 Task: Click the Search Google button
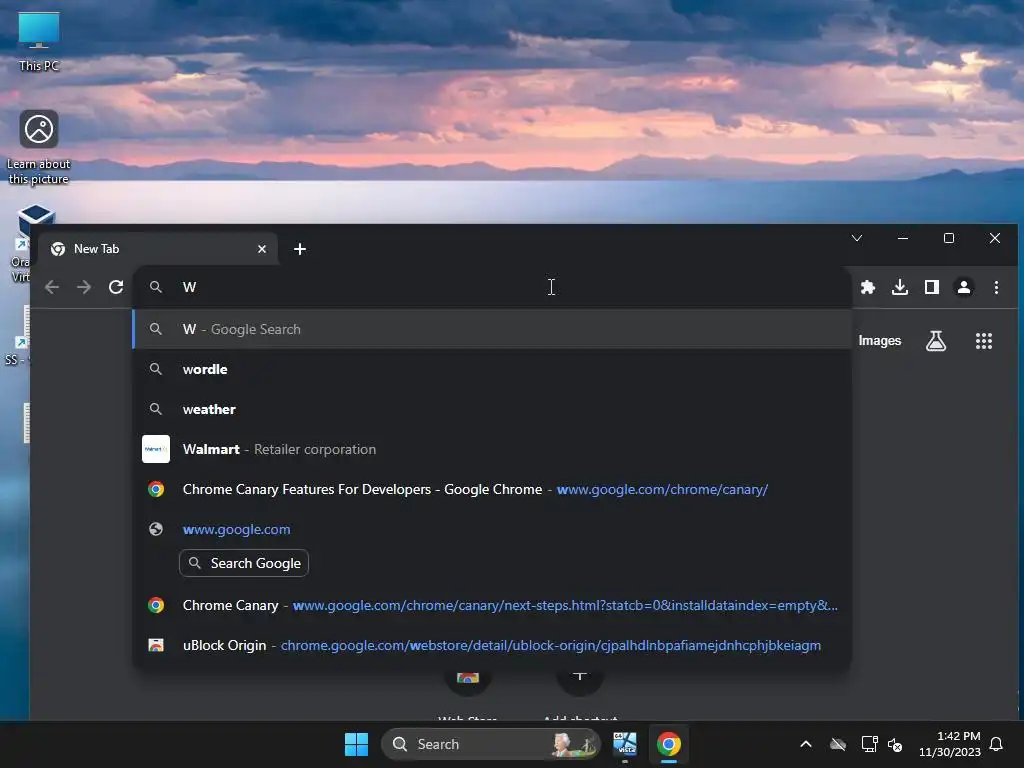244,563
